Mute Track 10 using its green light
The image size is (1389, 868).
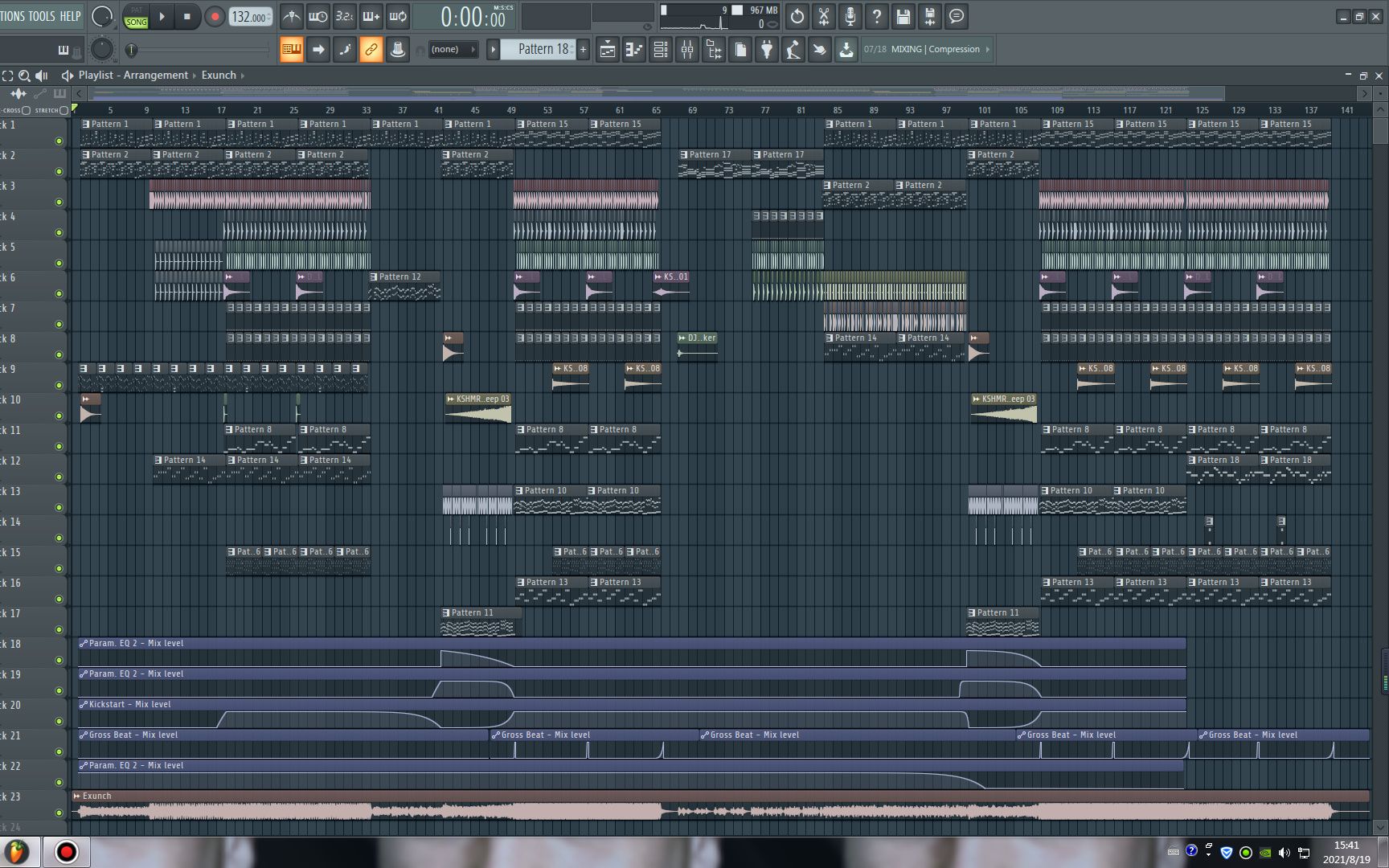pyautogui.click(x=59, y=416)
